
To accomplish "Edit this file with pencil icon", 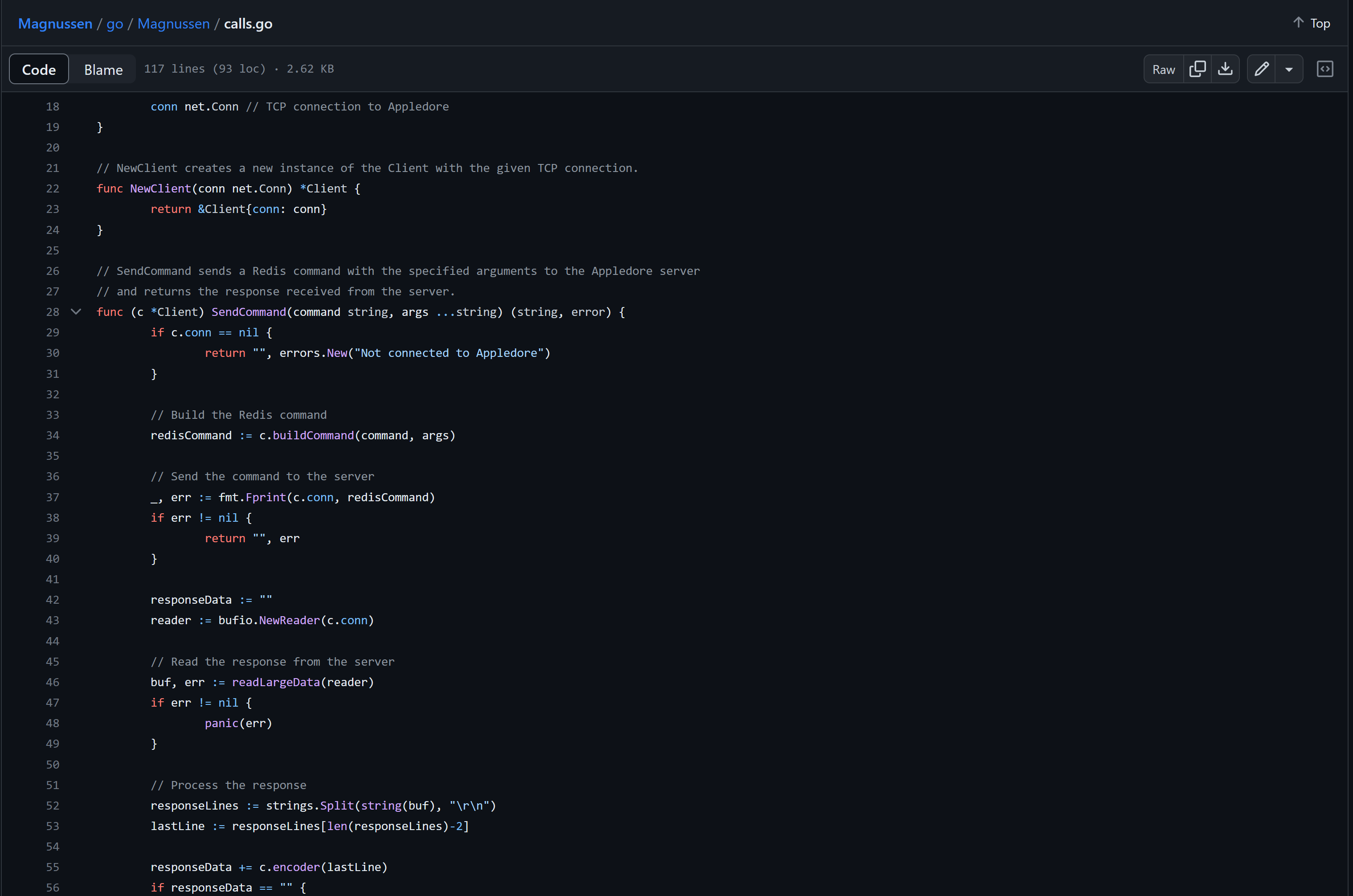I will (x=1262, y=69).
